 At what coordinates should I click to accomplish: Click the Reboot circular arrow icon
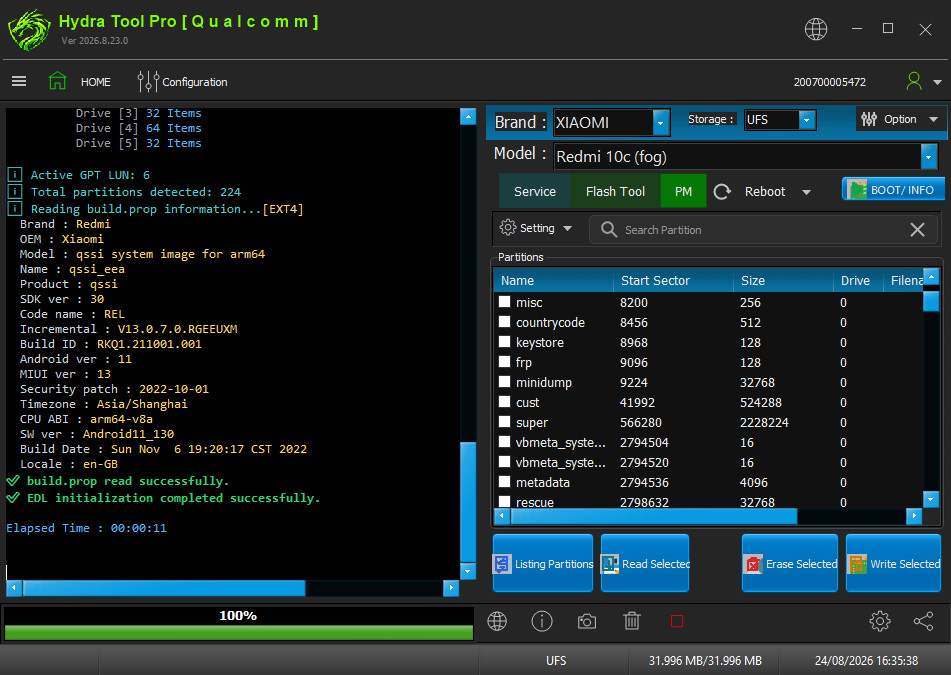[722, 192]
